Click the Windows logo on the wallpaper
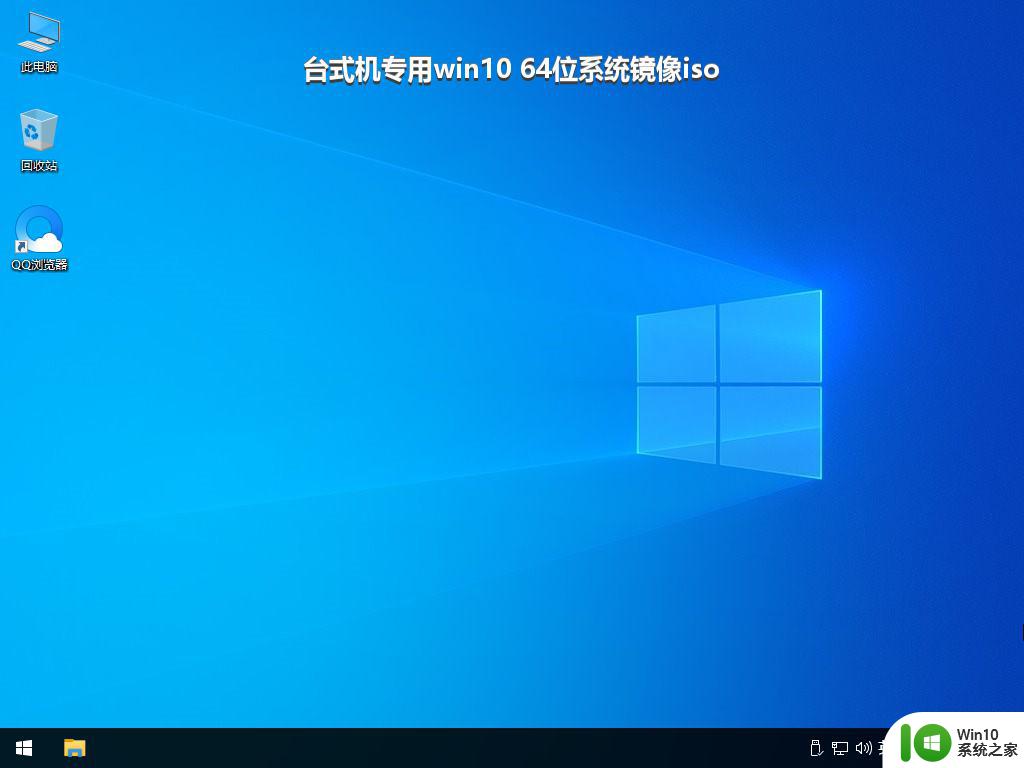The height and width of the screenshot is (768, 1024). point(728,383)
